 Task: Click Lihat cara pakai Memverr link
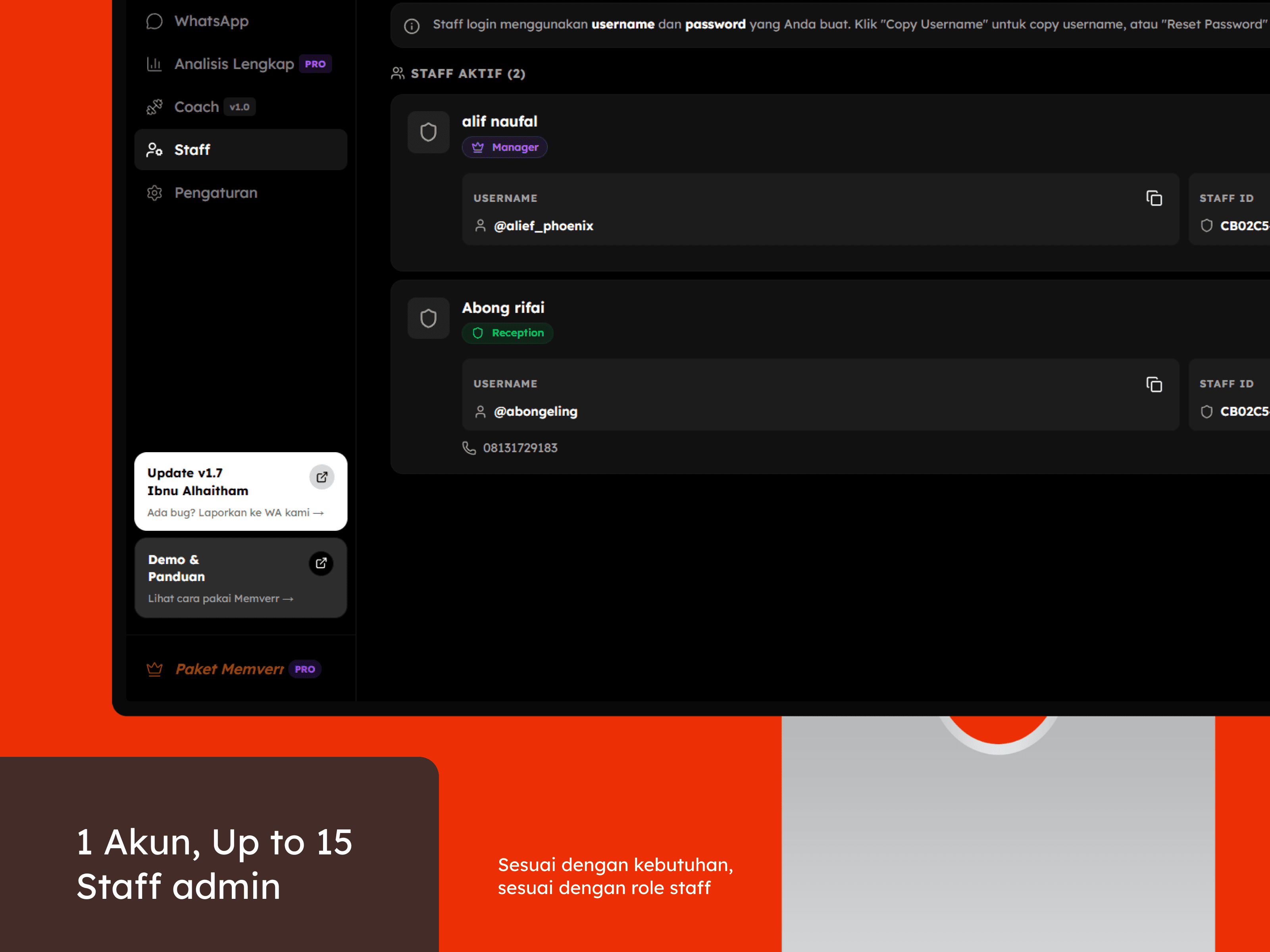click(x=221, y=599)
